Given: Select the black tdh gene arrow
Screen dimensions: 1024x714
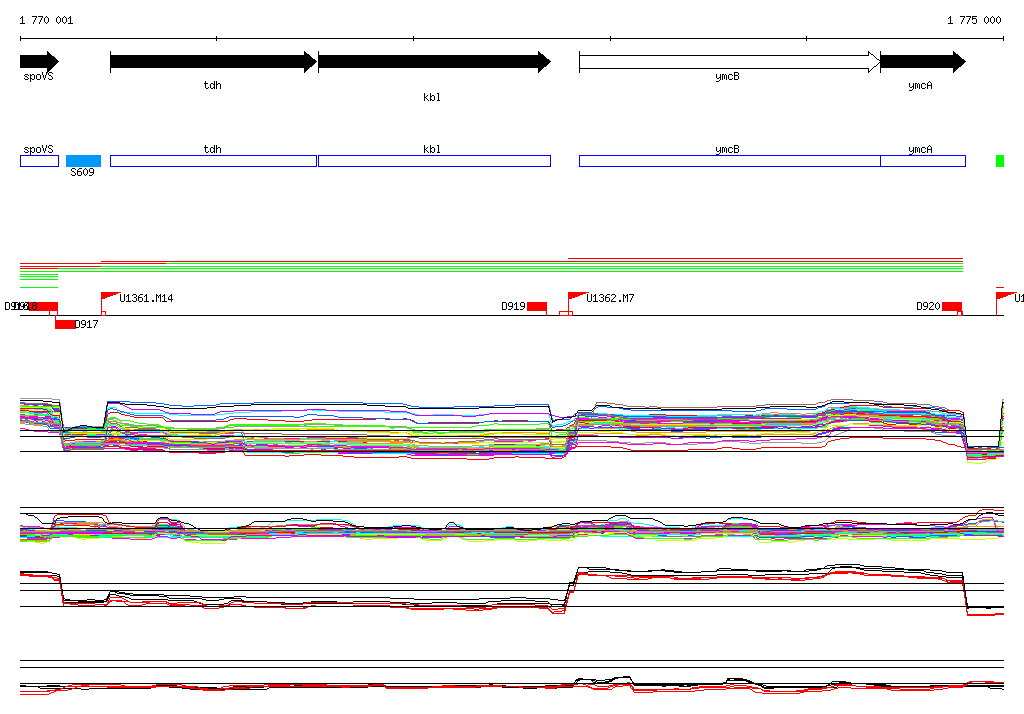Looking at the screenshot, I should point(214,61).
